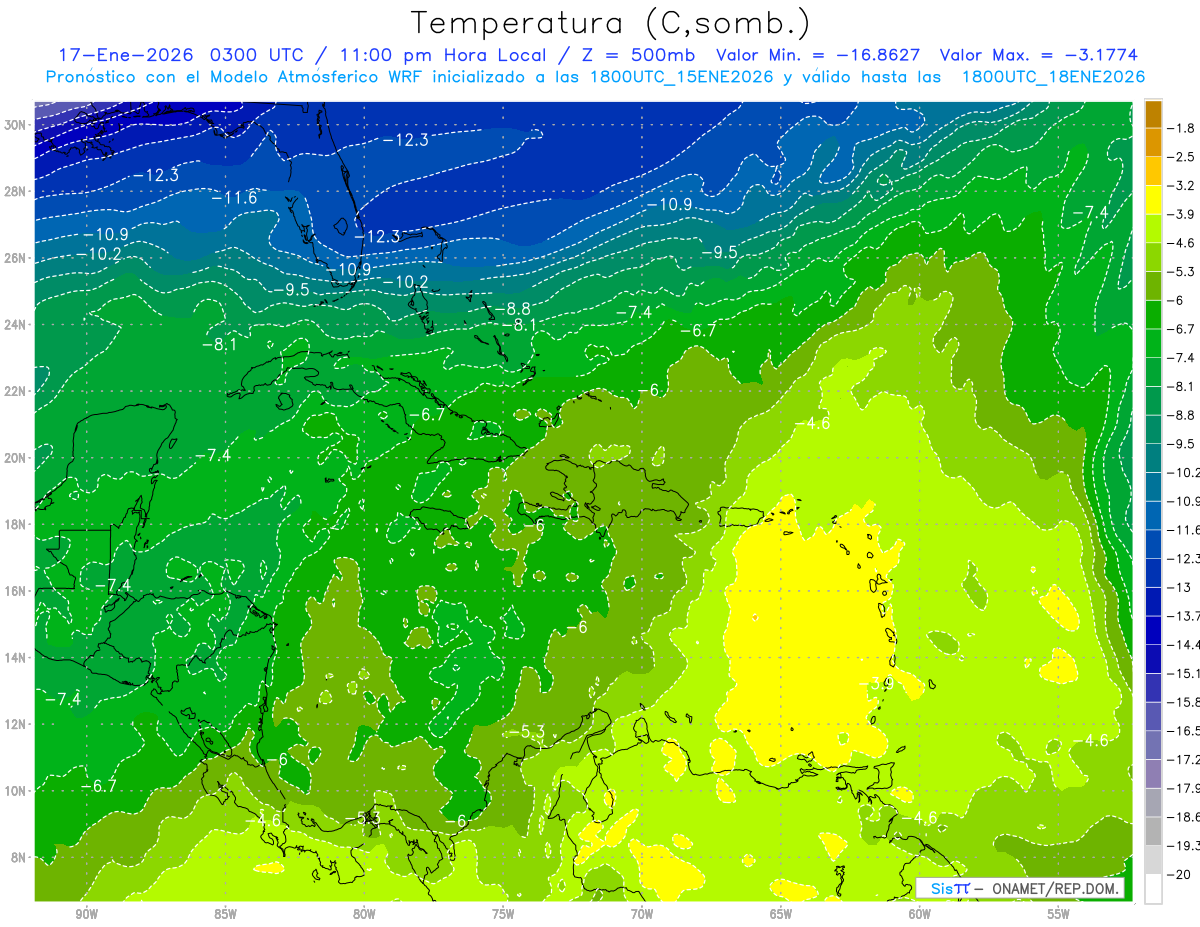
Task: Click the -17.2 colorbar legend value
Action: coord(1185,759)
